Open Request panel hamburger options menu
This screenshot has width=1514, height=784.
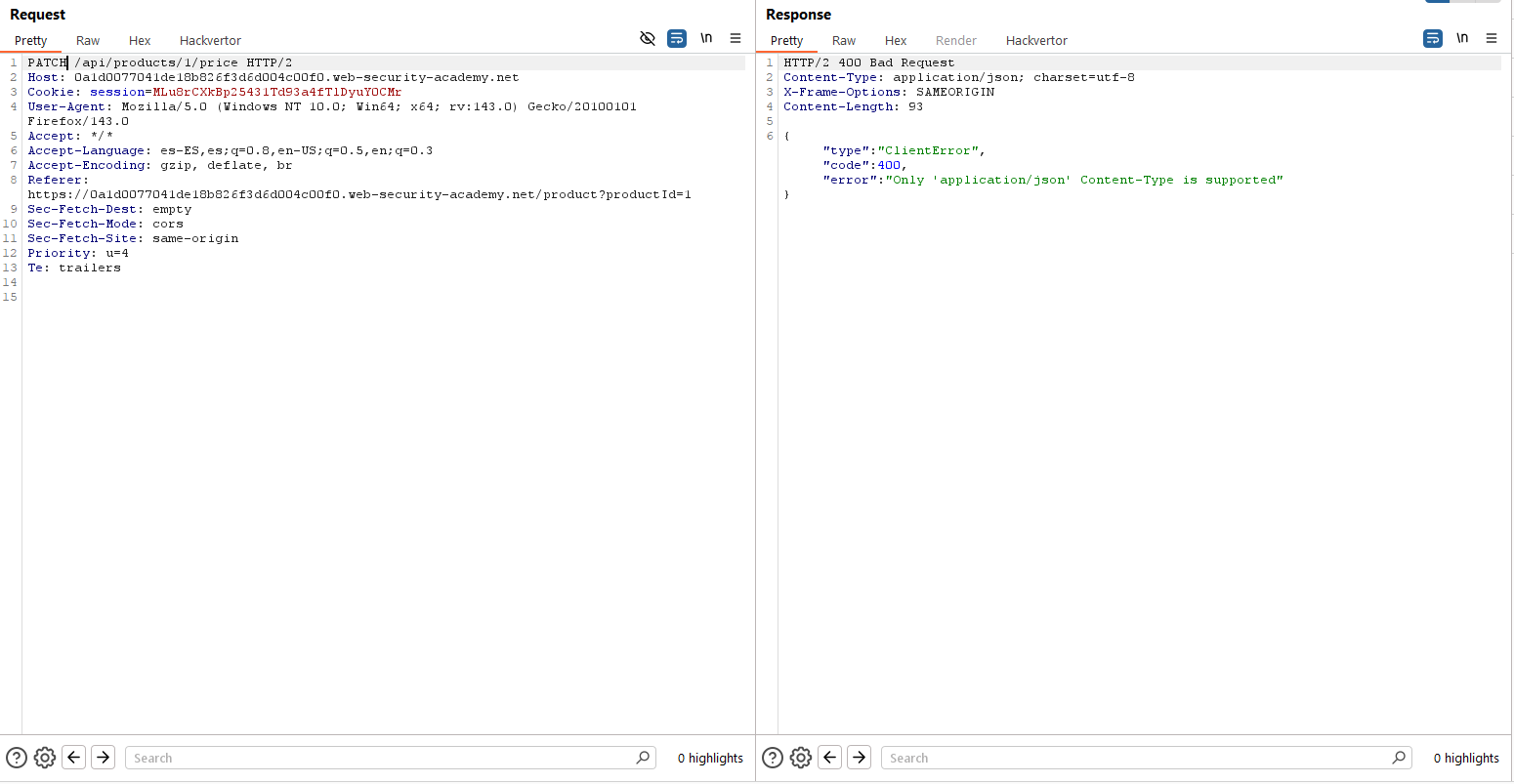pyautogui.click(x=736, y=38)
